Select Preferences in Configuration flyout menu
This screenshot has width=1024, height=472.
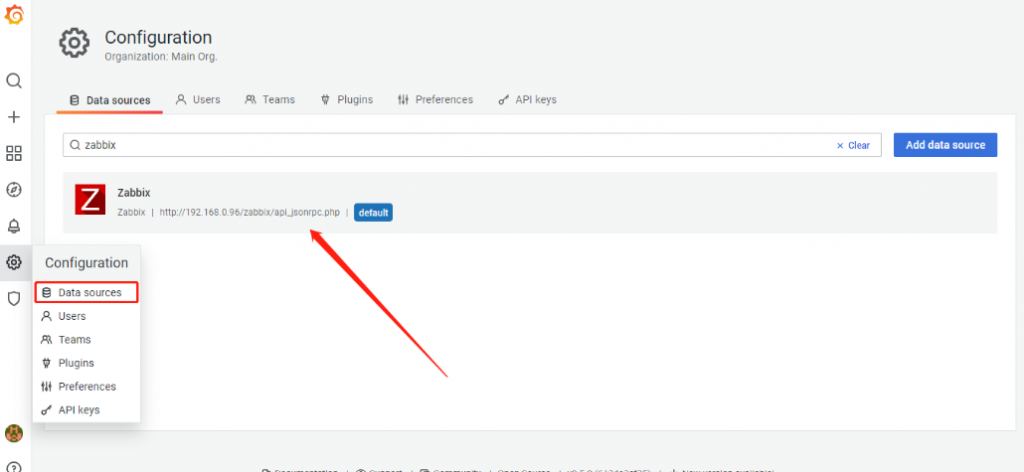(x=86, y=386)
